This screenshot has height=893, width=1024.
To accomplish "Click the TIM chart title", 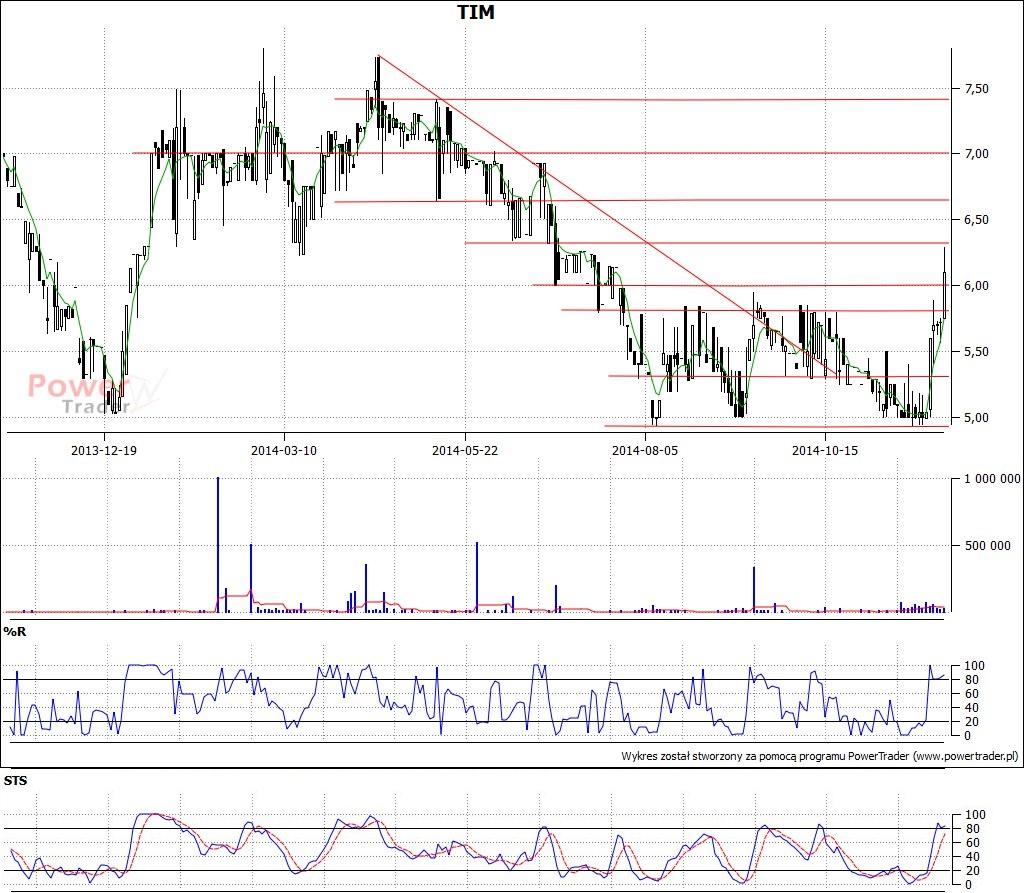I will click(475, 12).
